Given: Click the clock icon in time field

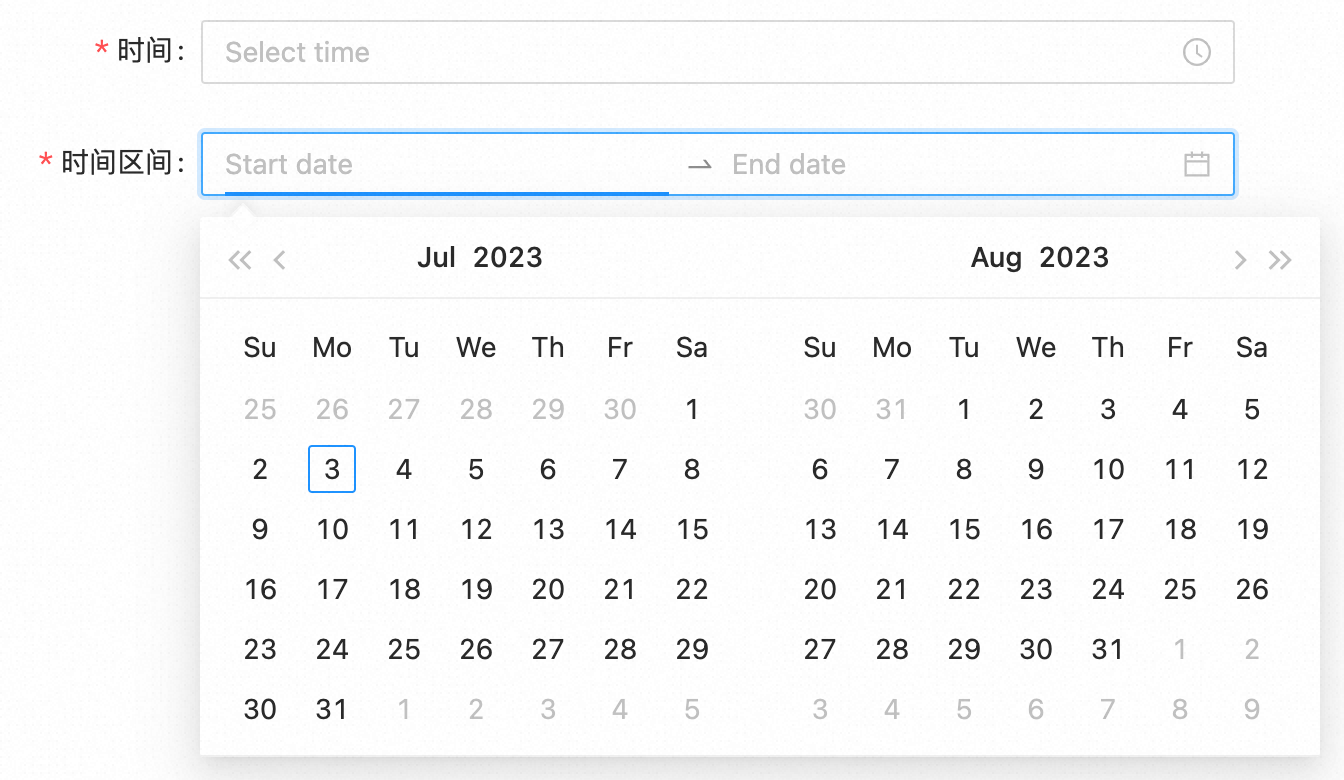Looking at the screenshot, I should pyautogui.click(x=1196, y=52).
